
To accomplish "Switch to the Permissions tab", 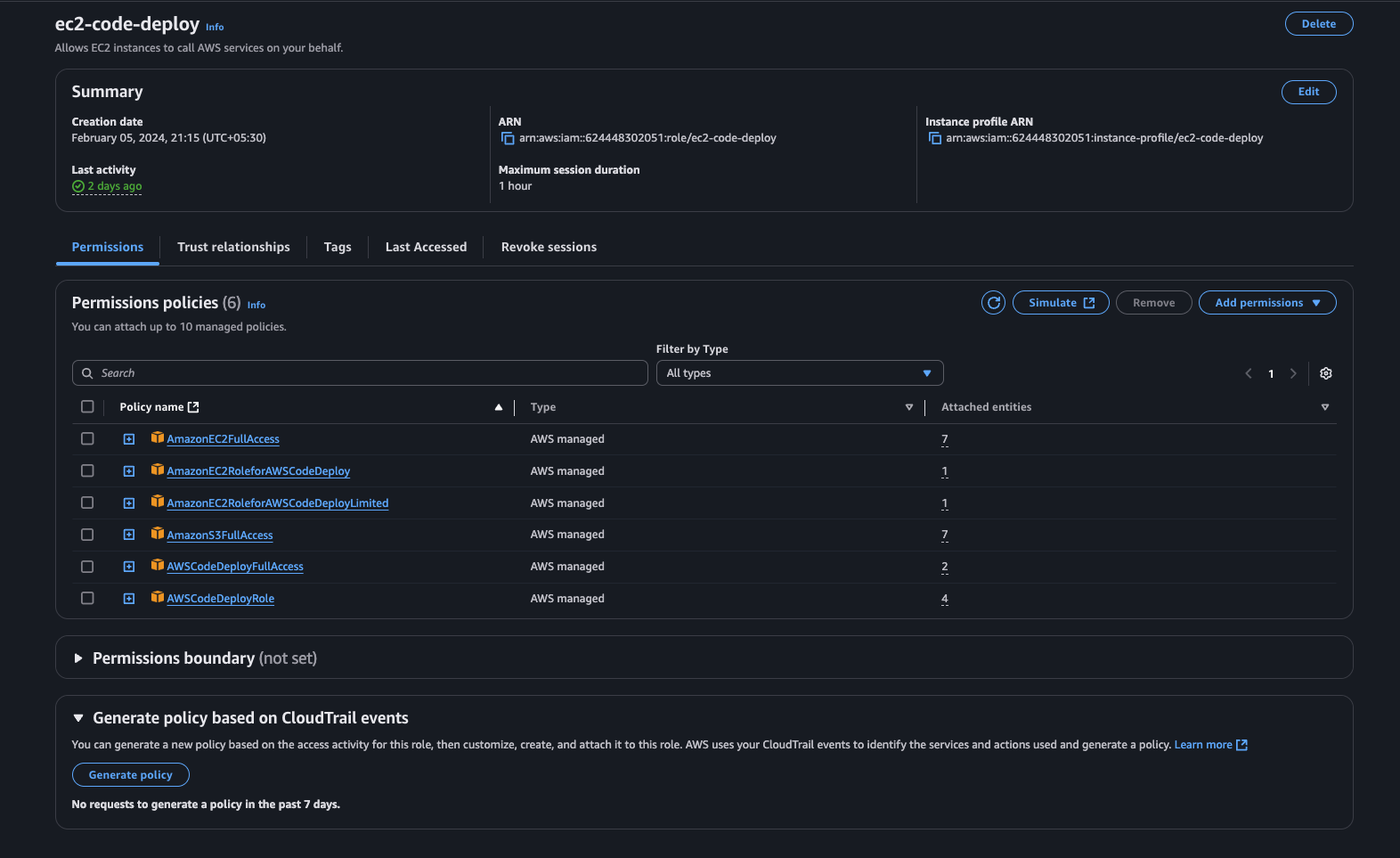I will click(x=108, y=247).
